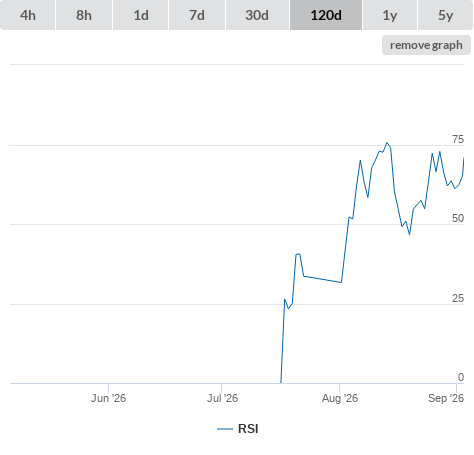
Task: Click the 25 y-axis value label
Action: coord(458,298)
